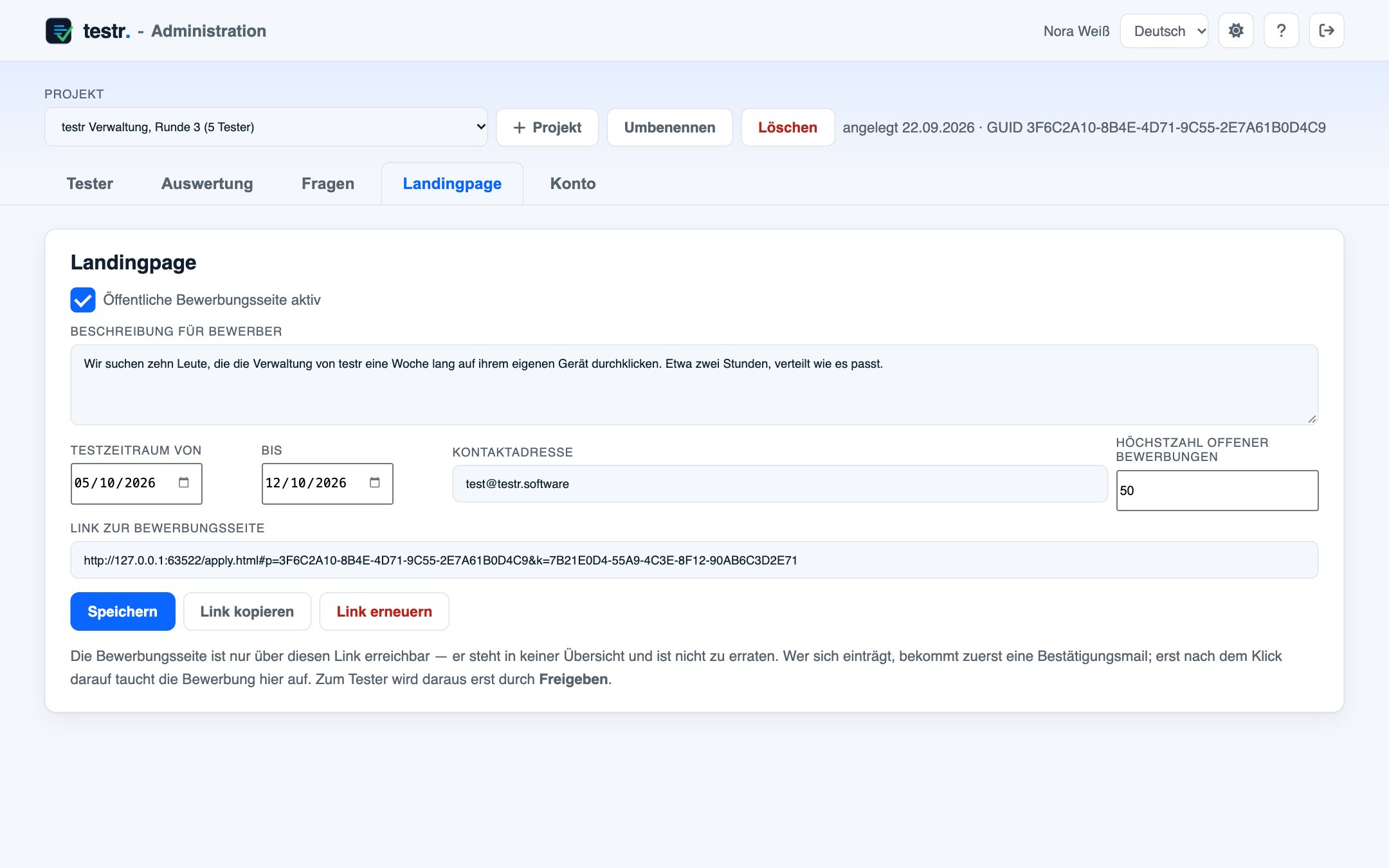Click the bold word Freigeben

pyautogui.click(x=573, y=679)
